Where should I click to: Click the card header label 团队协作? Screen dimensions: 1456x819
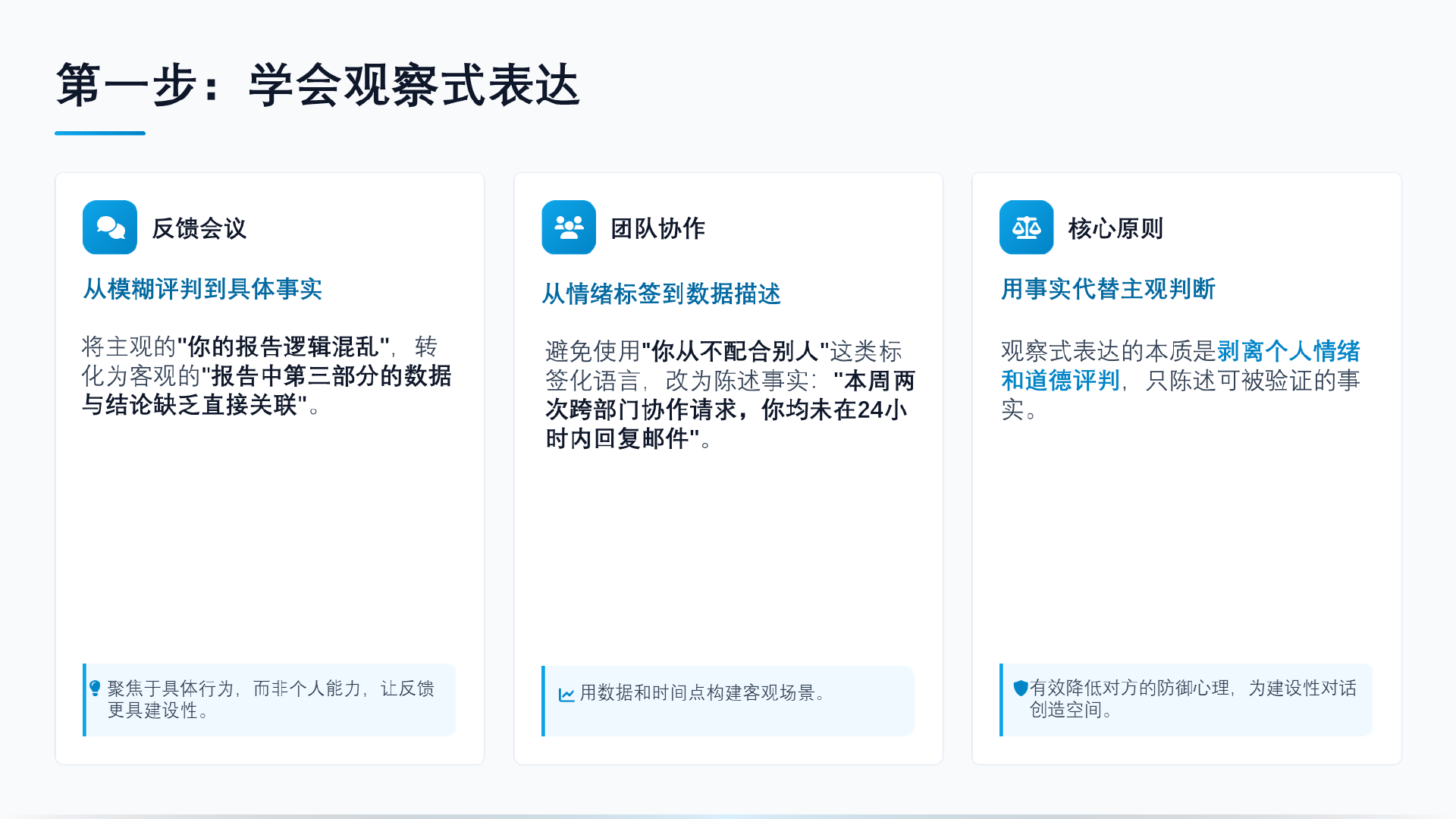coord(658,228)
